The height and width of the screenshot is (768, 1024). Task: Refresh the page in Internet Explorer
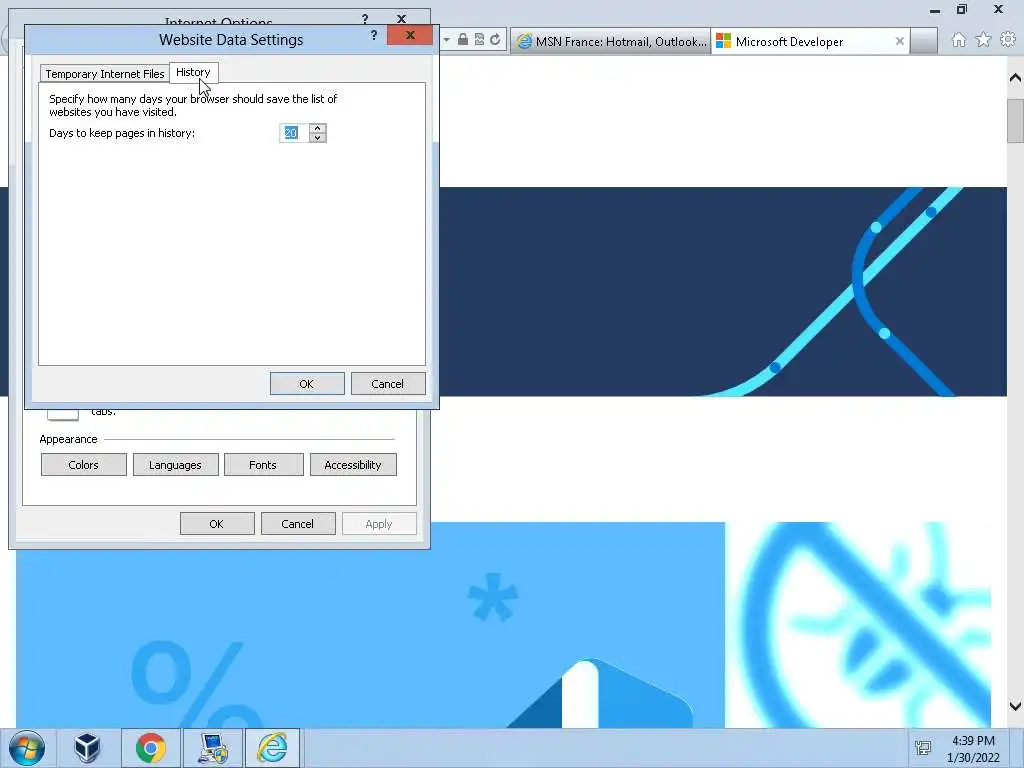tap(495, 40)
